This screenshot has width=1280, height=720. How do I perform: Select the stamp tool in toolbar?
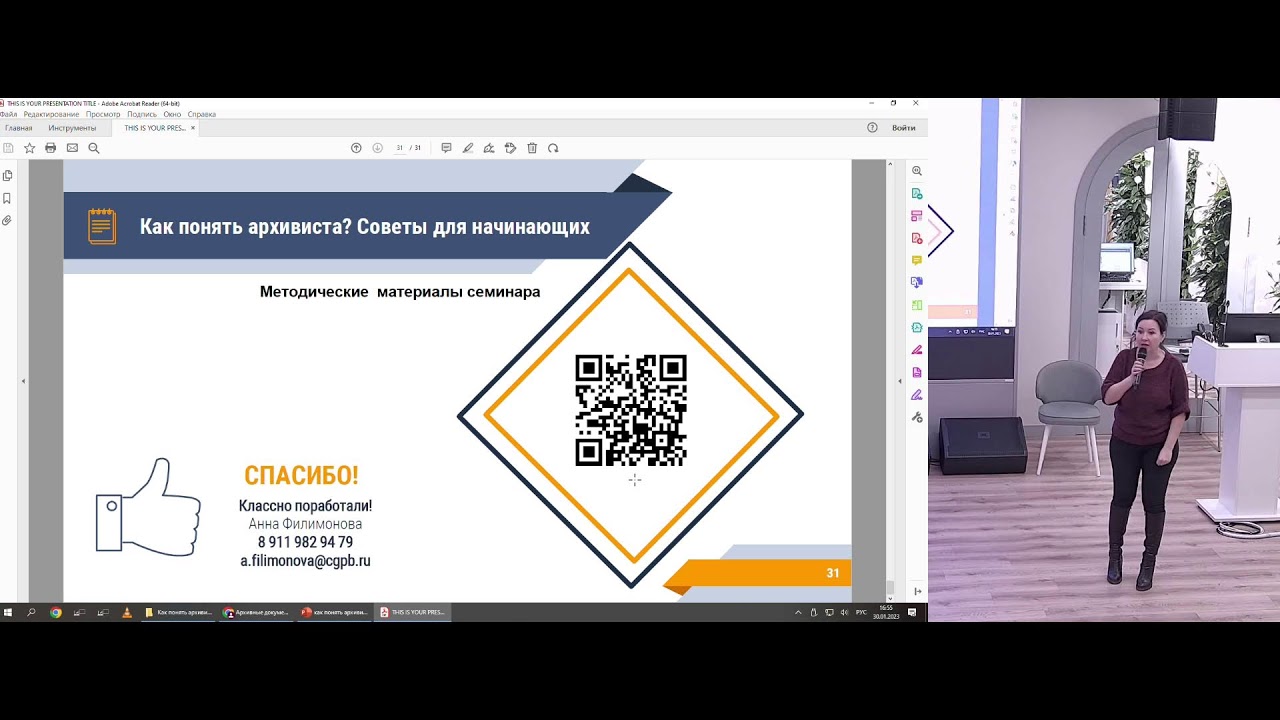(510, 148)
